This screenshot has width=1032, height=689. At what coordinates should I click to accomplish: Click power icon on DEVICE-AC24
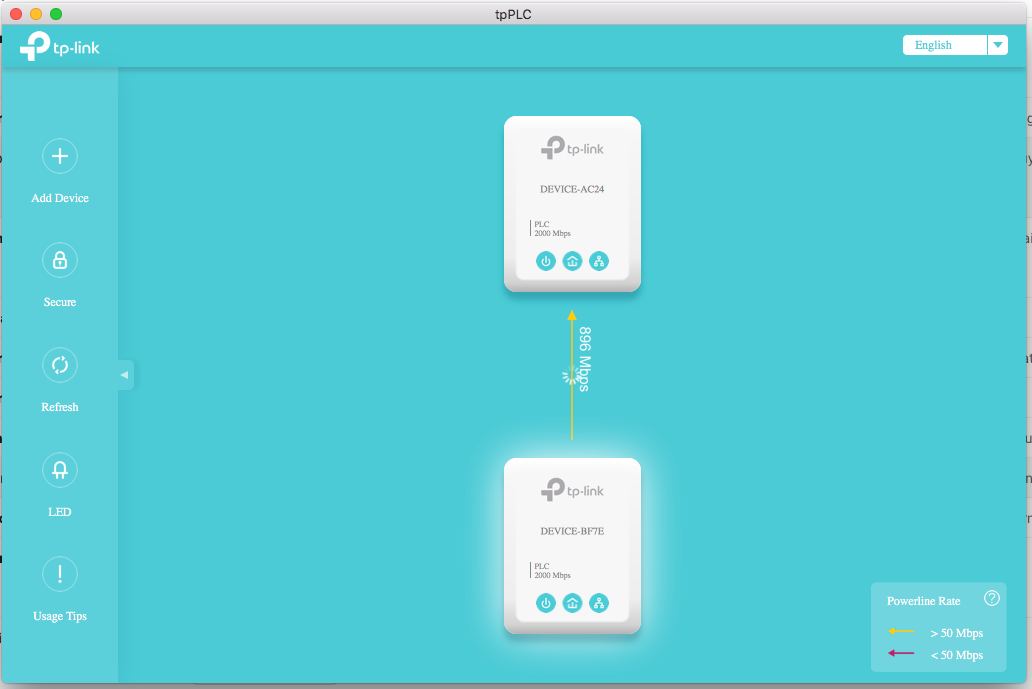point(546,262)
